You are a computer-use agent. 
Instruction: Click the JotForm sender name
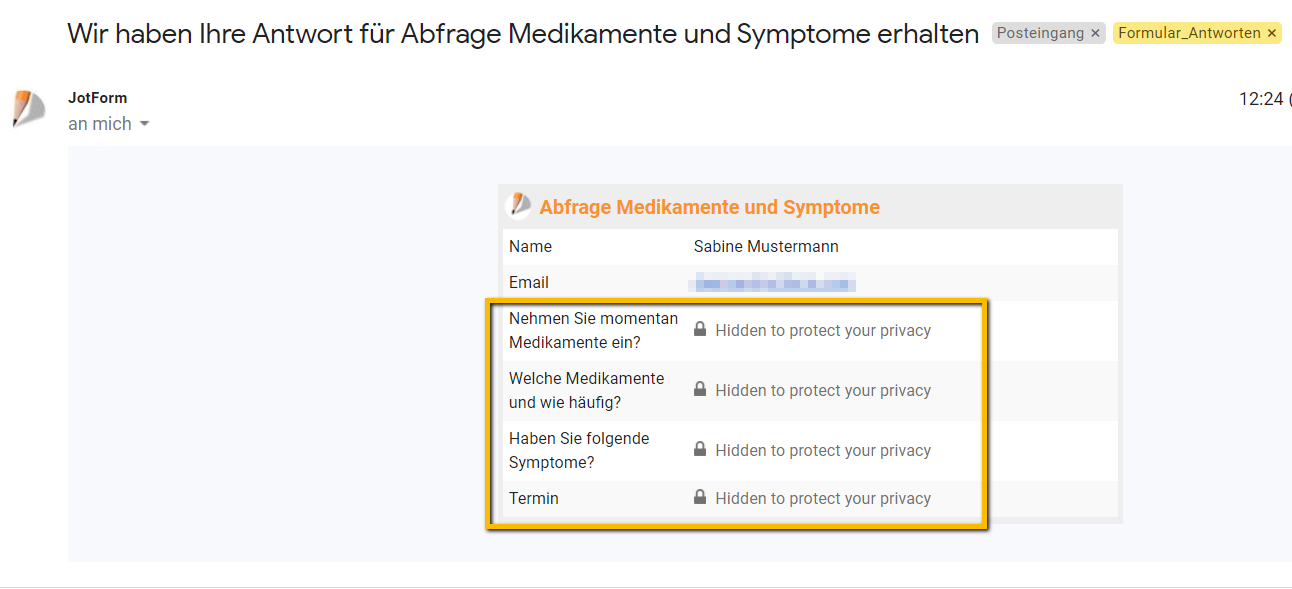click(97, 98)
